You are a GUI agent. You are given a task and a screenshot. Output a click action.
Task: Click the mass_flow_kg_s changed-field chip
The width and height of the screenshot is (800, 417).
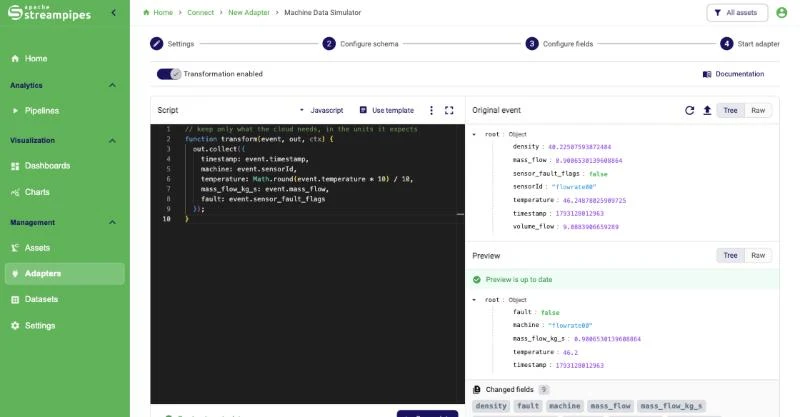click(671, 406)
